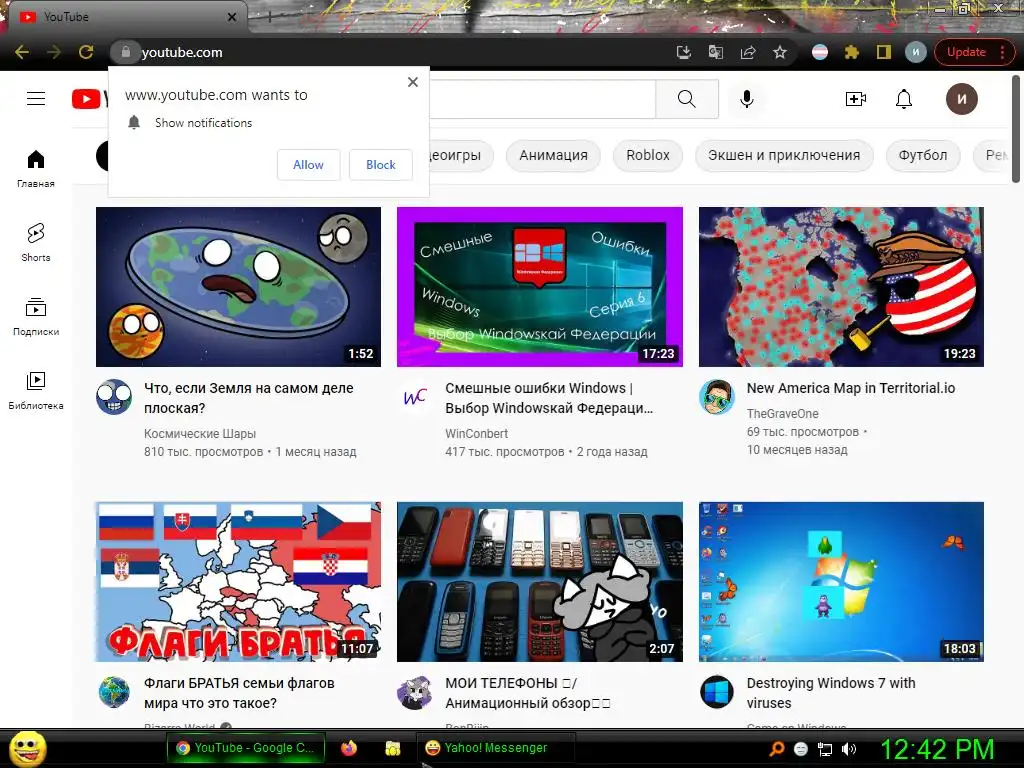Screen dimensions: 1024x768
Task: Click the WinConbert channel name
Action: point(477,434)
